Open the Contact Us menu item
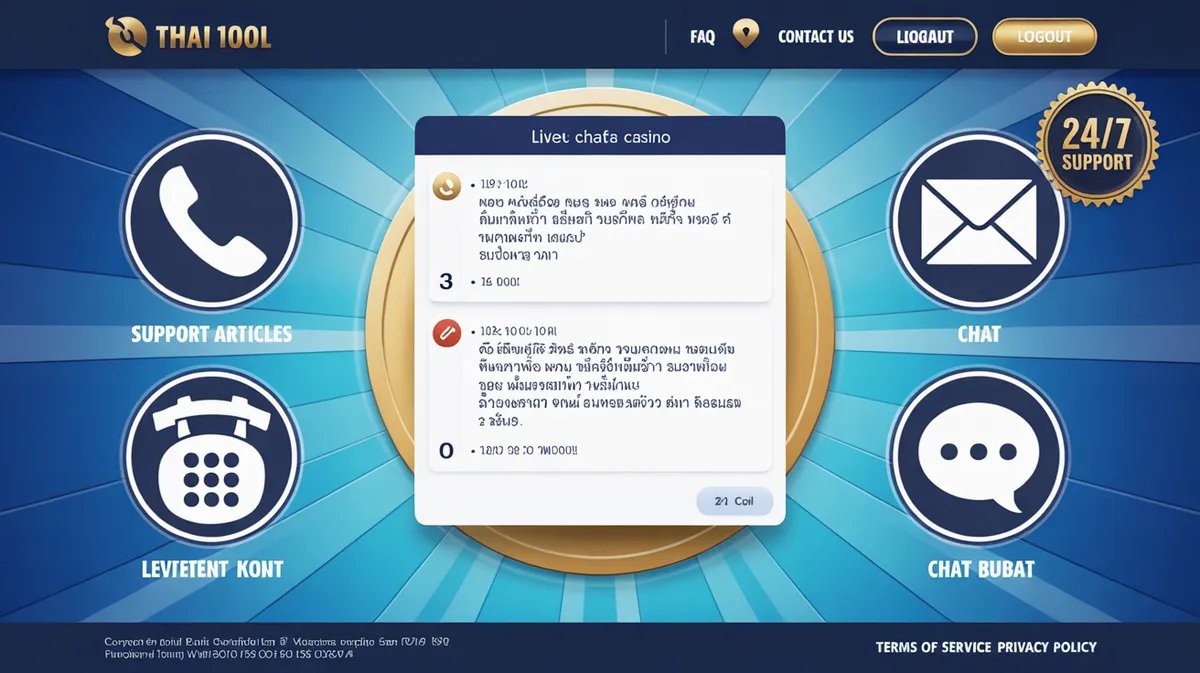1200x673 pixels. click(816, 37)
